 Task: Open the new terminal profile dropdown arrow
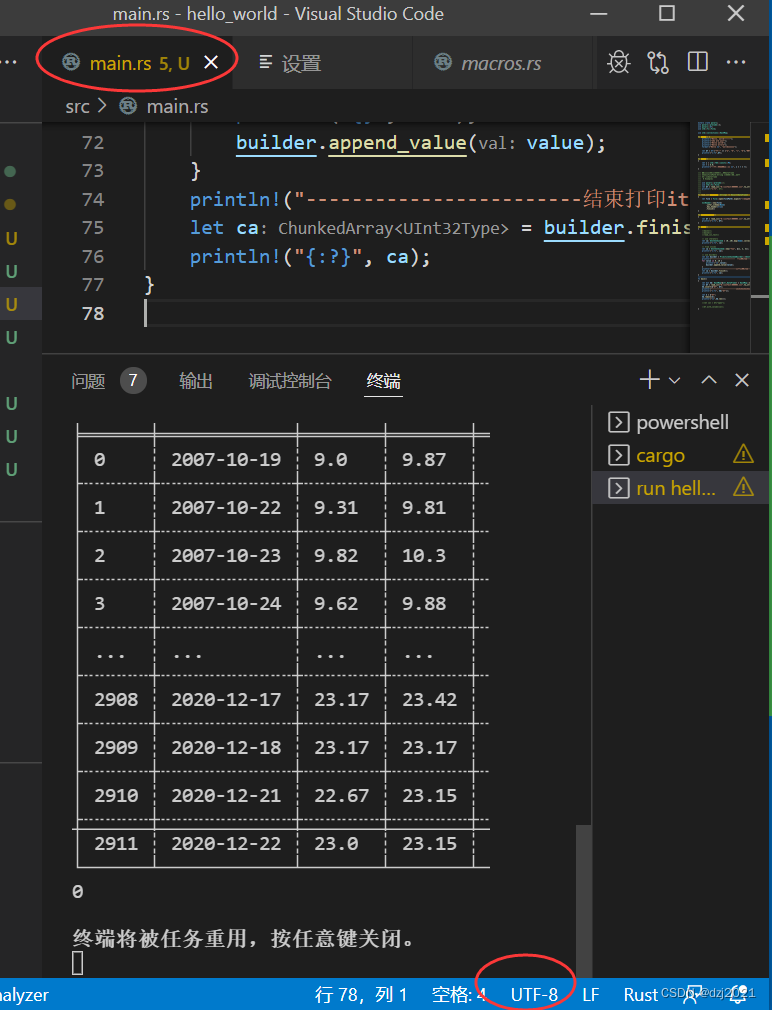674,381
